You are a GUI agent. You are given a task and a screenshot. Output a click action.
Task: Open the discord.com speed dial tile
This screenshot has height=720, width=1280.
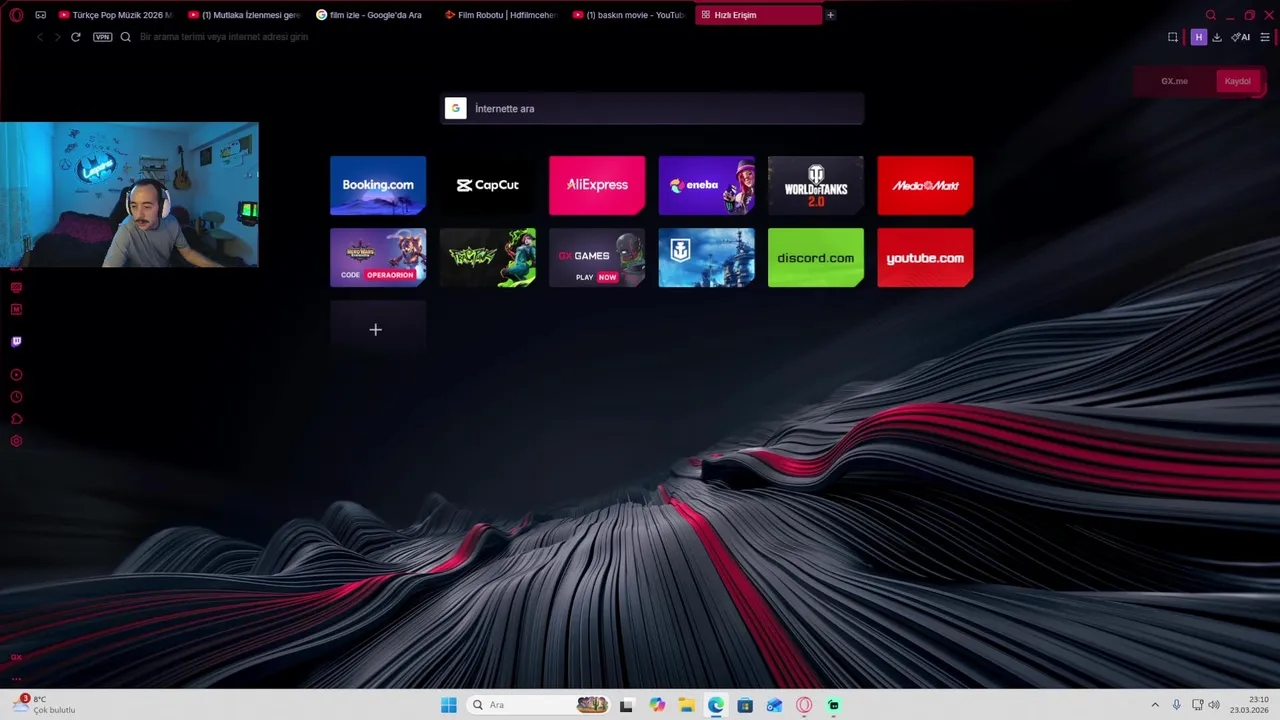point(816,258)
